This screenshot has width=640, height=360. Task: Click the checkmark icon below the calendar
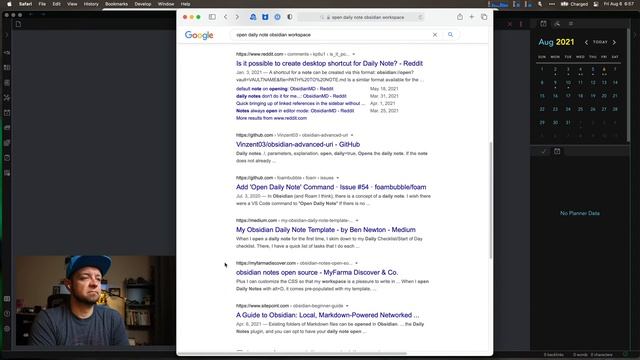coord(543,151)
